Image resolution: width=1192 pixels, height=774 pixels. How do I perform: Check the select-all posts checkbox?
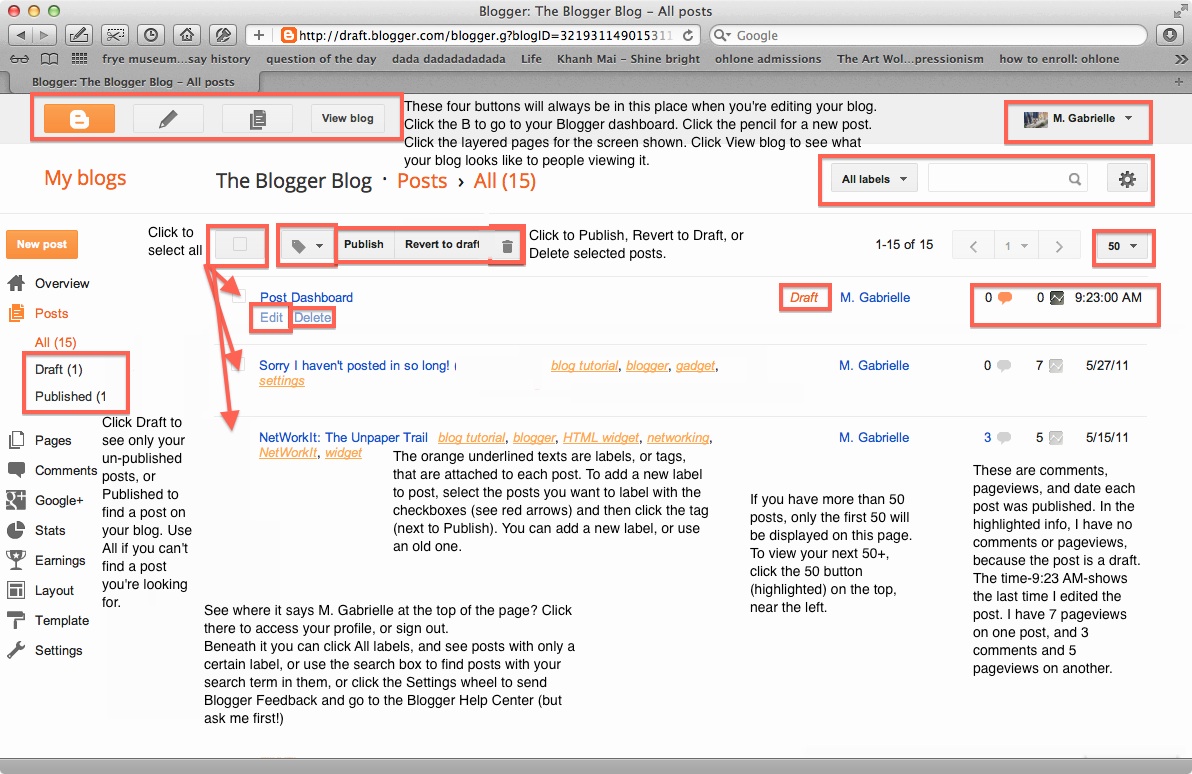tap(237, 243)
